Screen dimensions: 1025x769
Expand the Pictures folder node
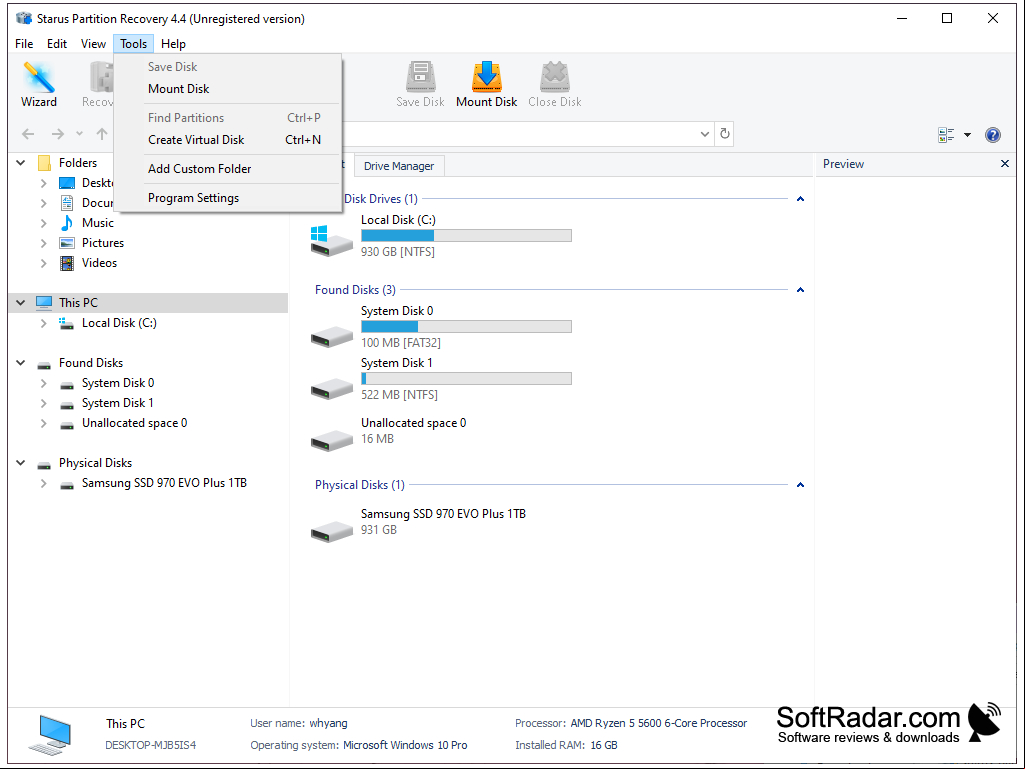tap(43, 243)
